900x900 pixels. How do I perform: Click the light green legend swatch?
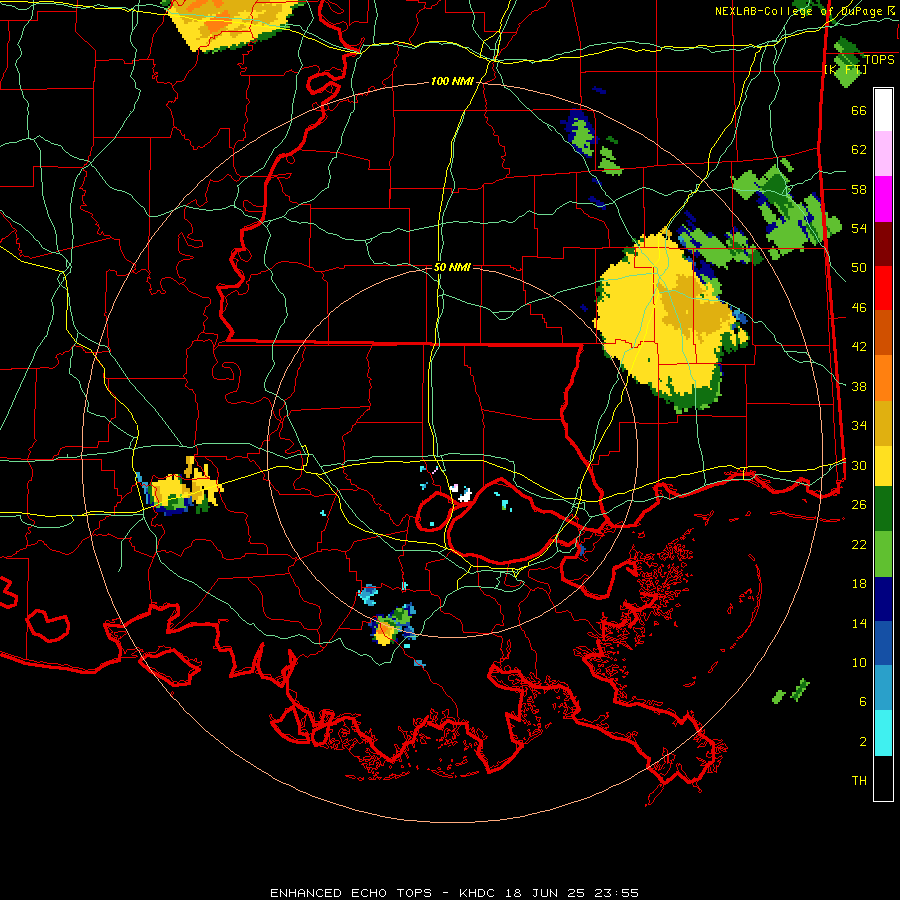click(x=883, y=554)
